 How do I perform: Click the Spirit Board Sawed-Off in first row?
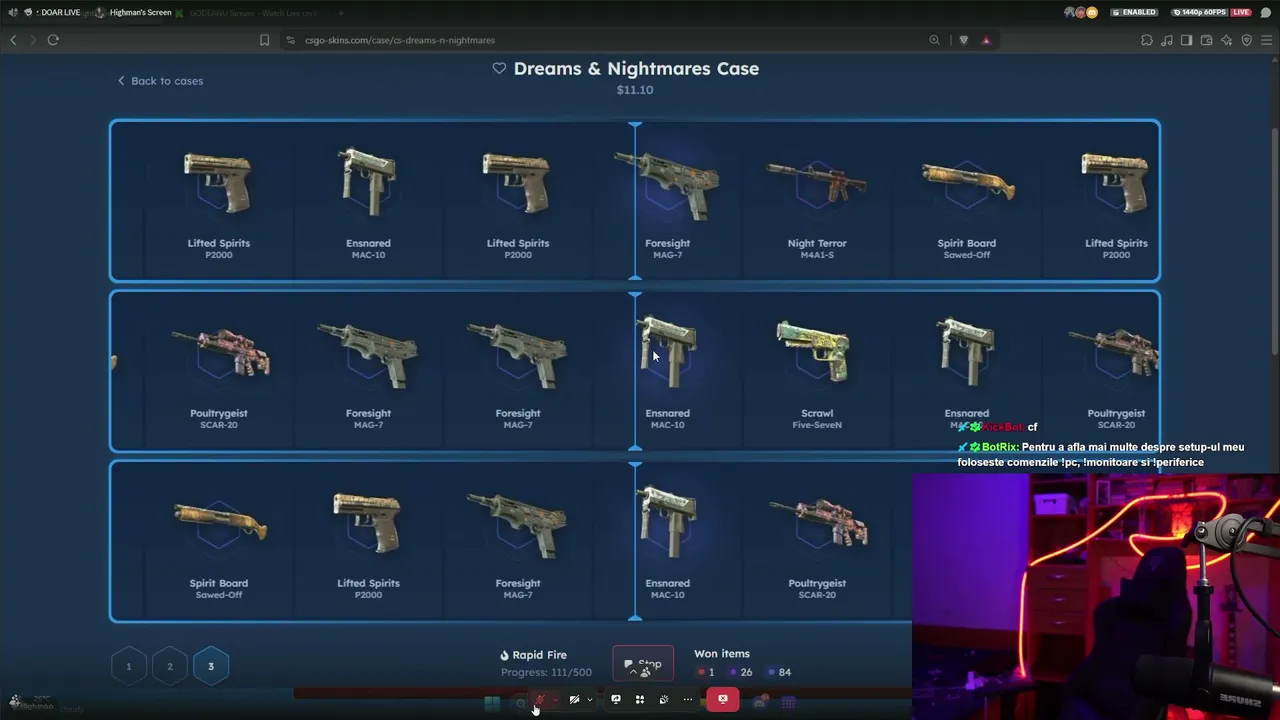967,203
